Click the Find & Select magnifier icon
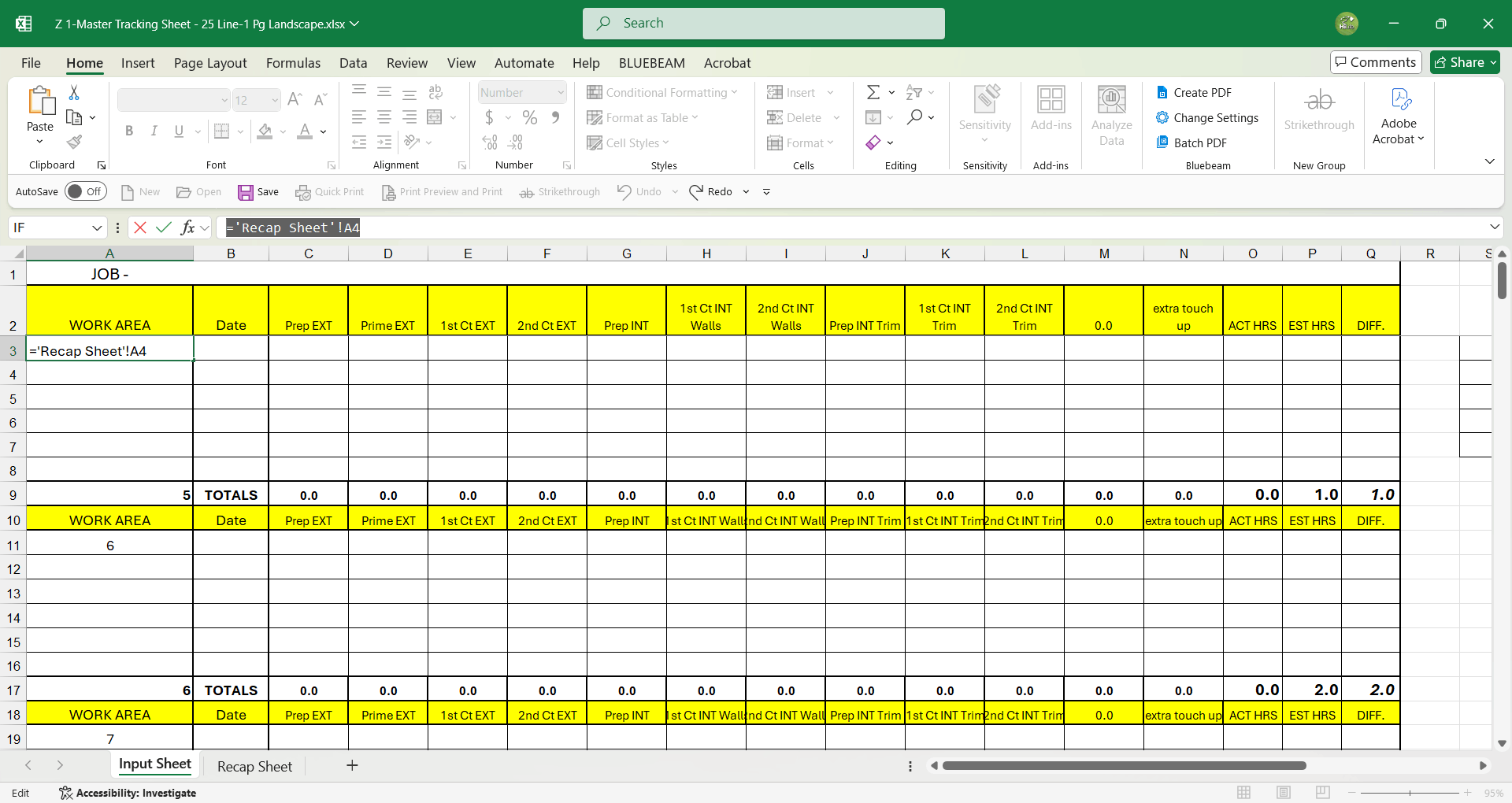The width and height of the screenshot is (1512, 803). pos(914,117)
